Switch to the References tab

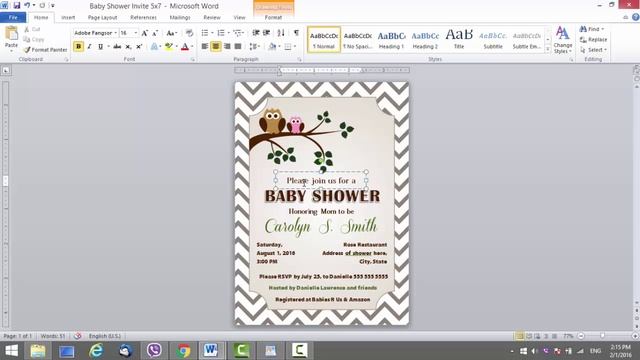[x=143, y=18]
